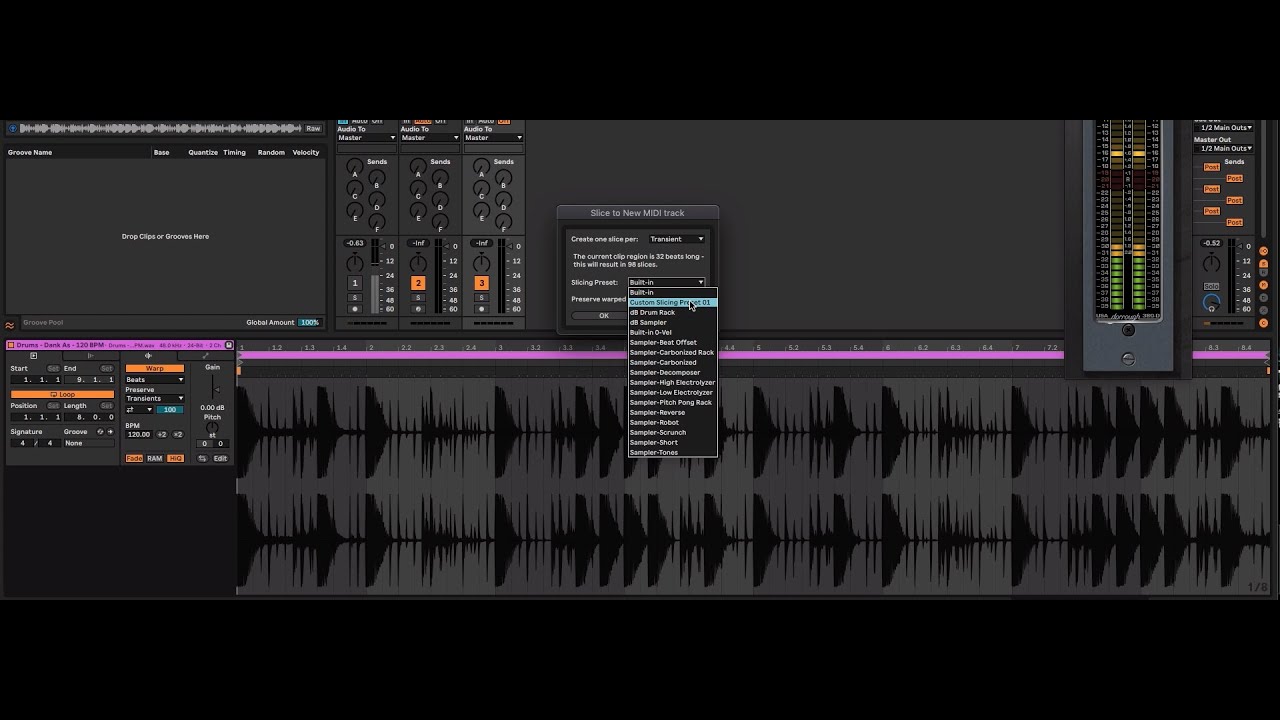
Task: Click the track 1 pan knob
Action: [x=354, y=263]
